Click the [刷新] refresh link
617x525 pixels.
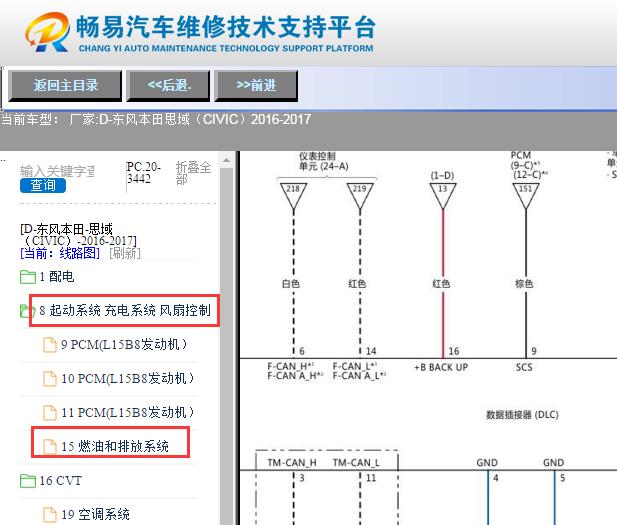[x=125, y=253]
